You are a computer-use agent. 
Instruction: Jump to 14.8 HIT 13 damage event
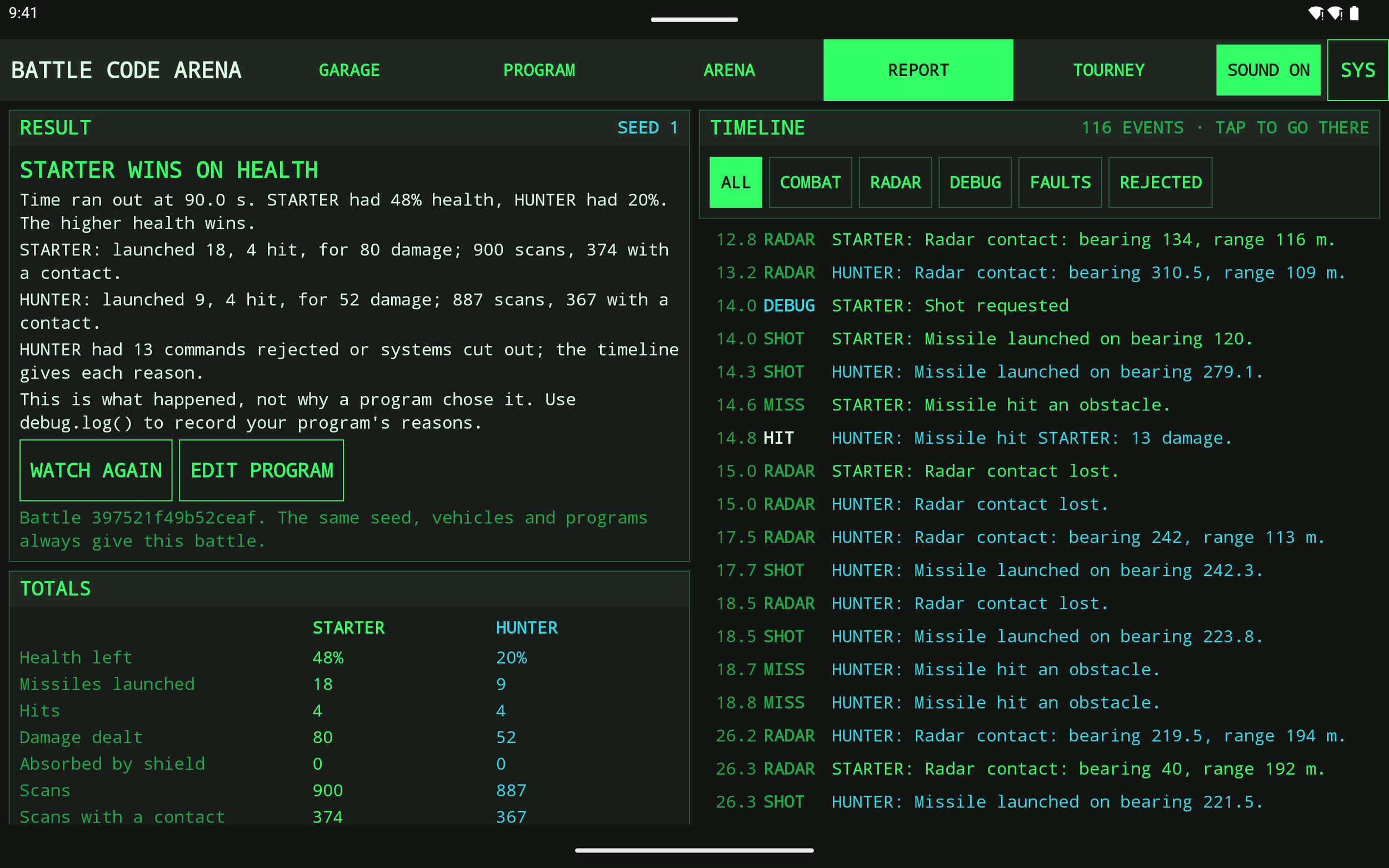1039,438
